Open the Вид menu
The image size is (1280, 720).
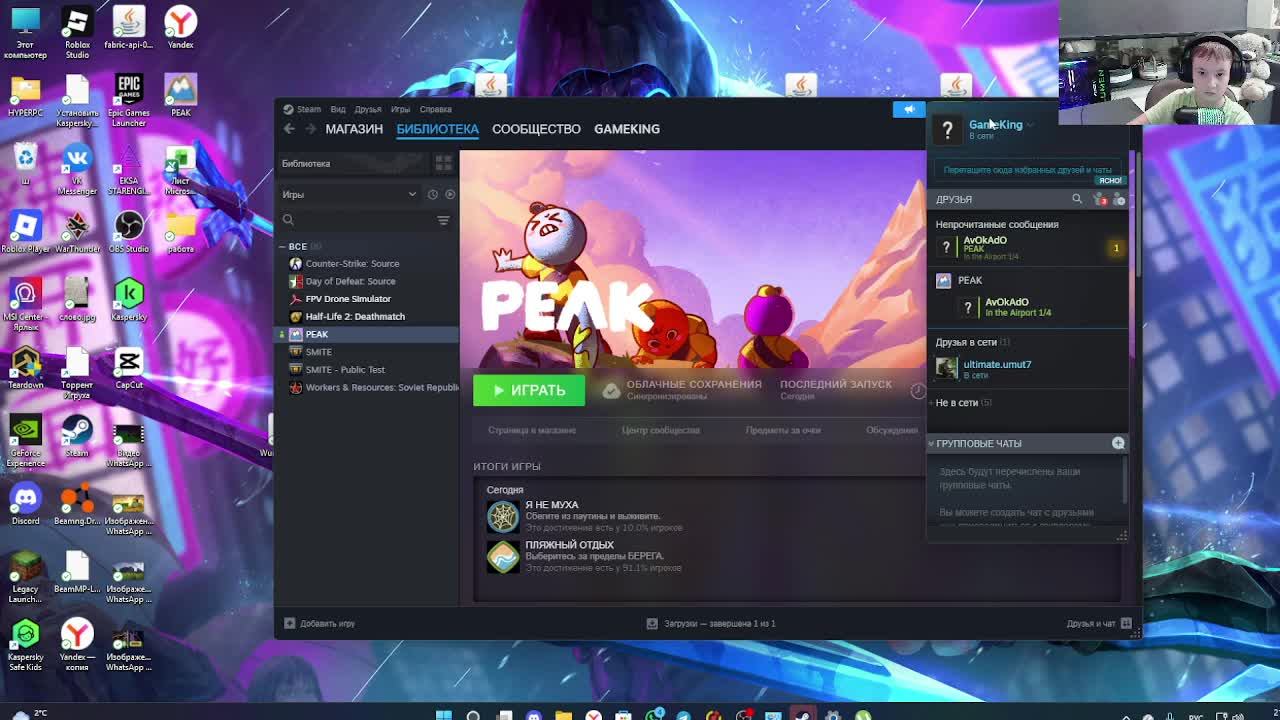click(338, 109)
